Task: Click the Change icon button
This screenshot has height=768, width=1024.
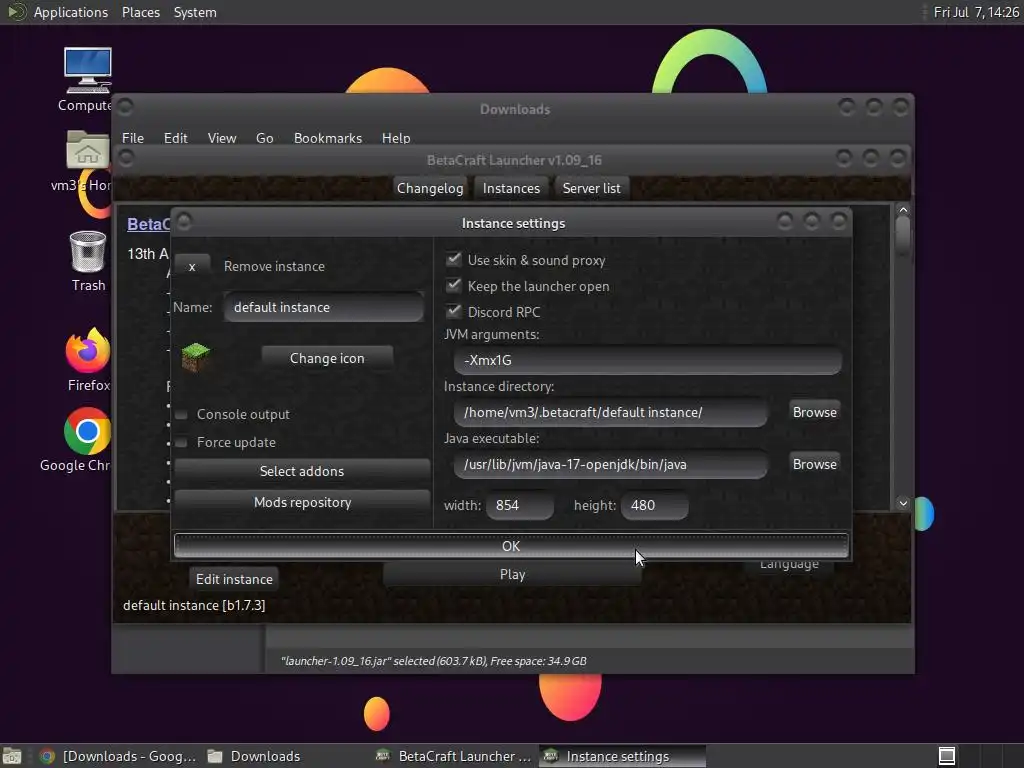Action: (327, 358)
